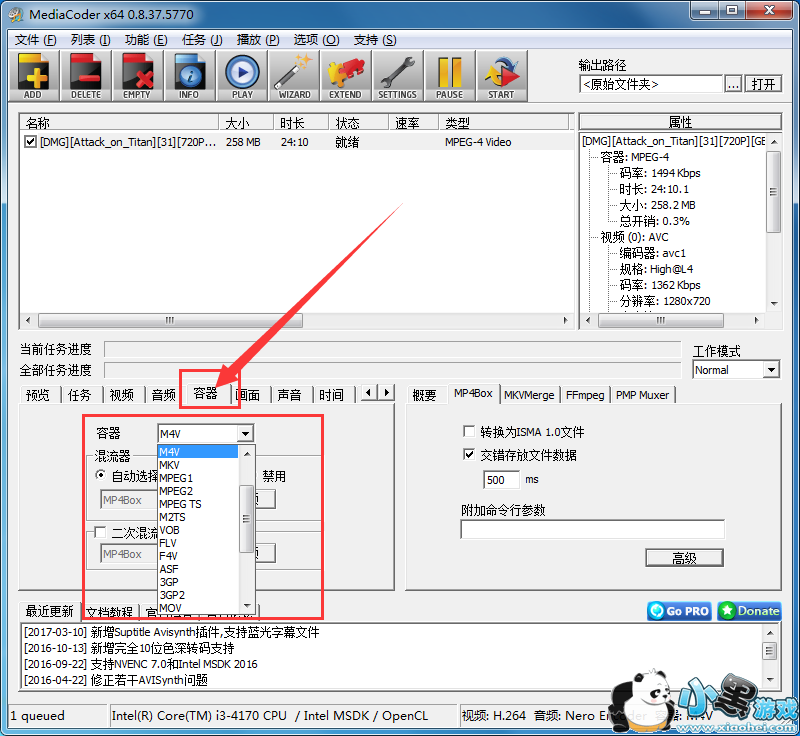Click the news log scroll-down arrow
The height and width of the screenshot is (736, 800).
770,679
